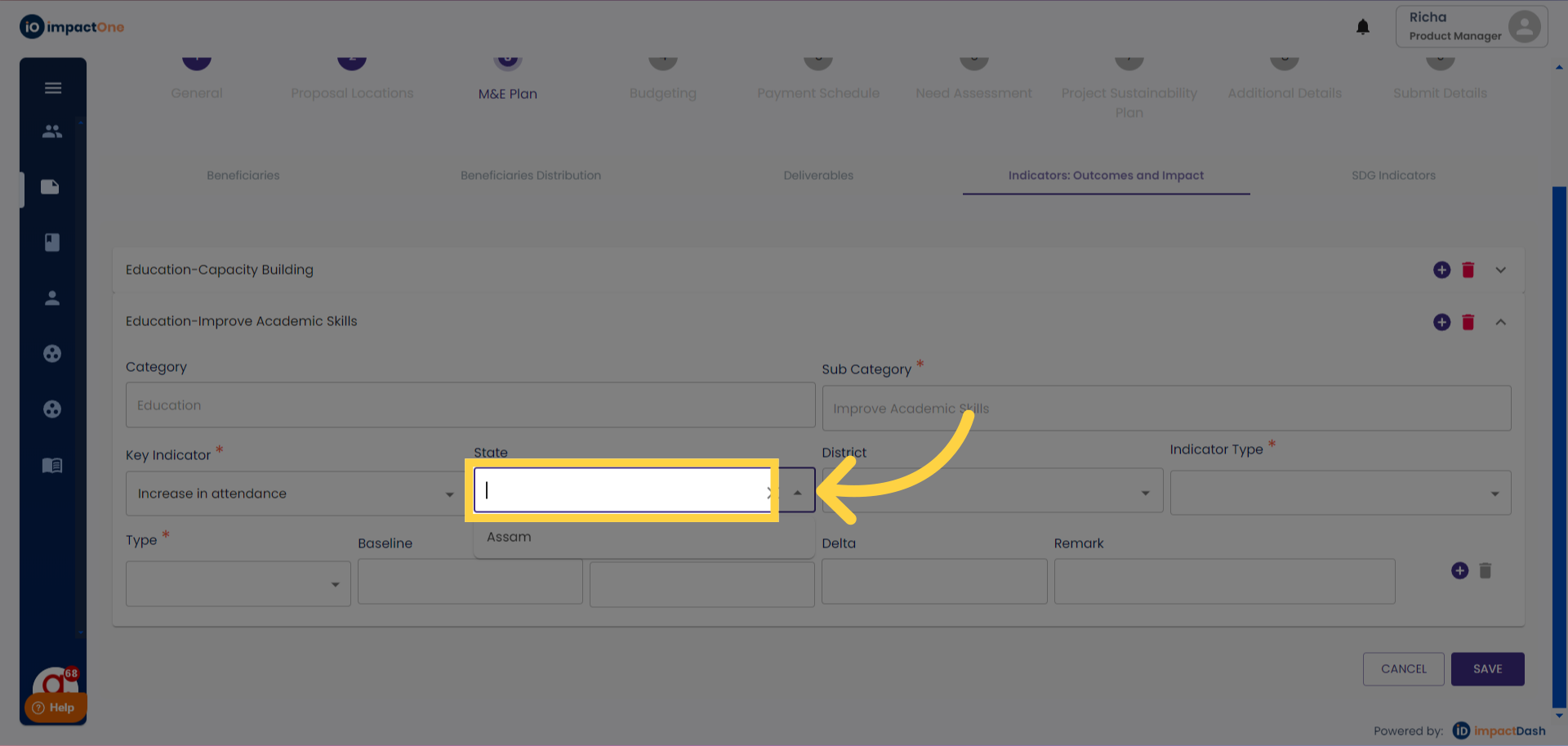Collapse the Education-Improve Academic Skills section
1568x746 pixels.
tap(1500, 322)
